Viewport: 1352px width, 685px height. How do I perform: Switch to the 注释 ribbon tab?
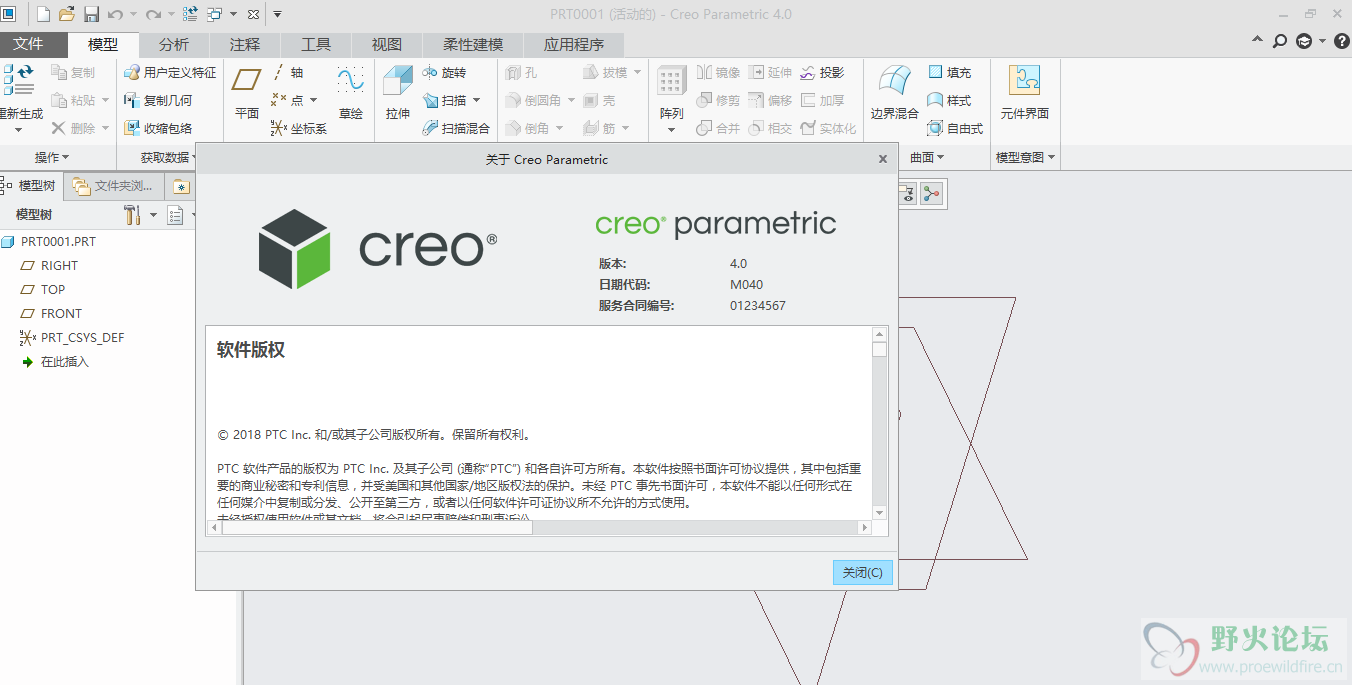(x=244, y=45)
